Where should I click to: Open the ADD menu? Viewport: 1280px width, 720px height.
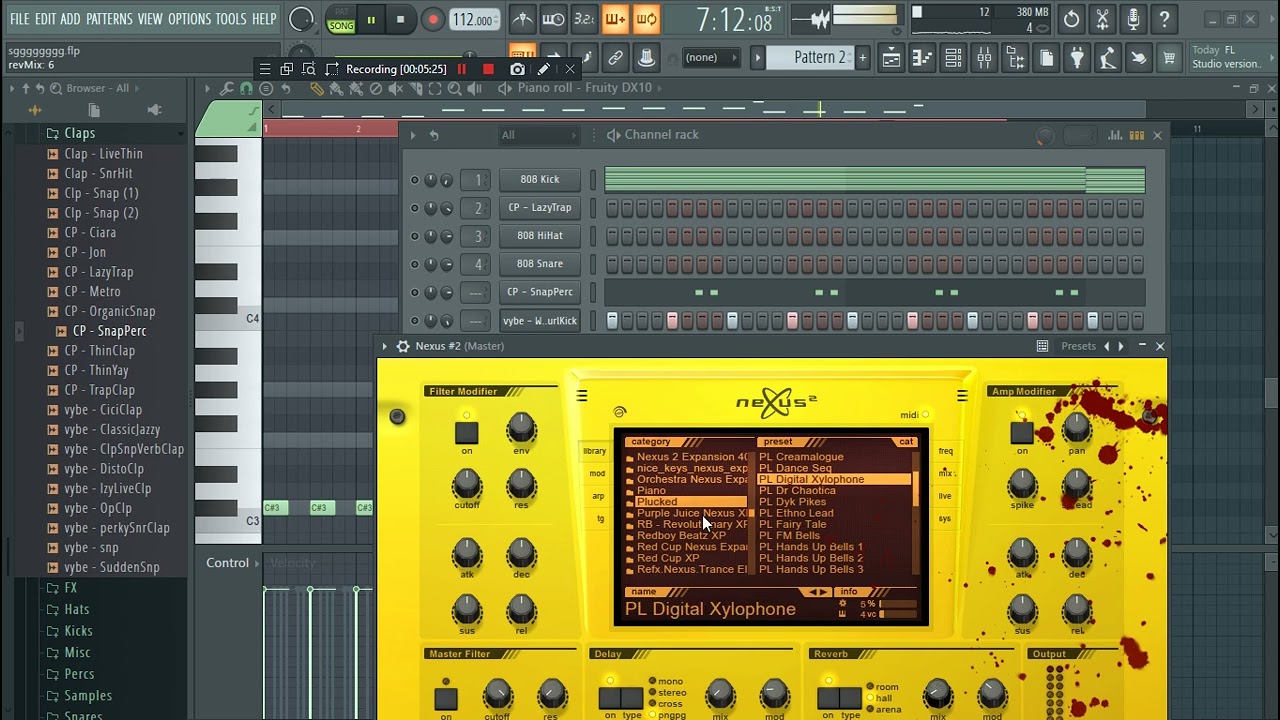[70, 19]
